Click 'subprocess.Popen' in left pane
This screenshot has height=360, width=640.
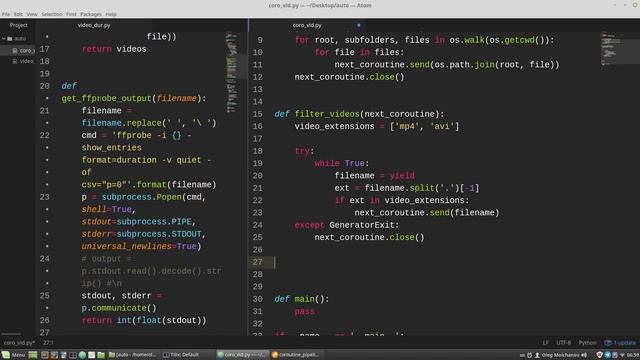[x=141, y=197]
